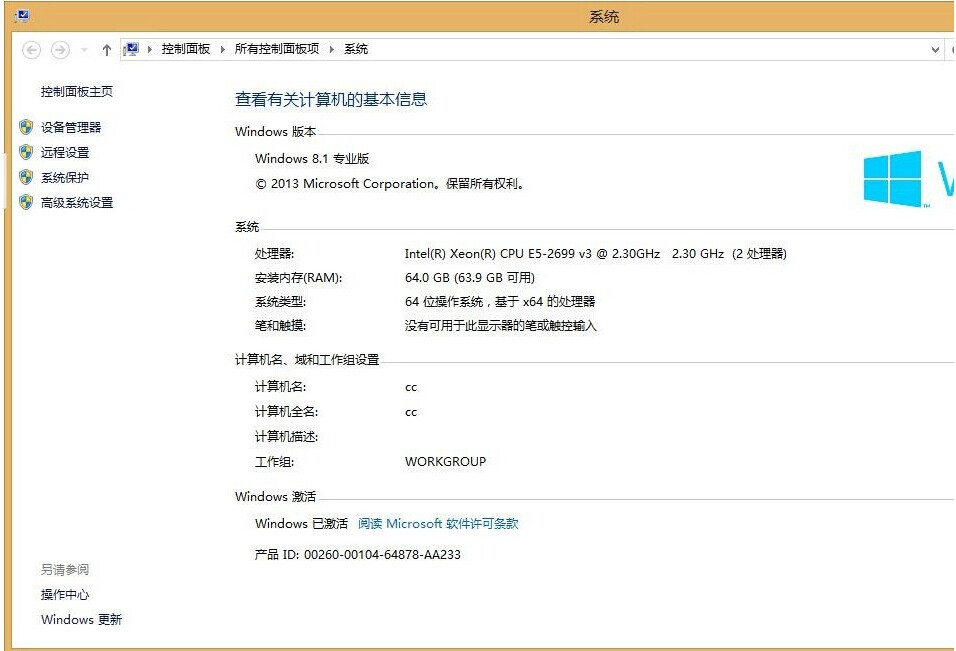Click system type value 64 位操作系统

444,302
